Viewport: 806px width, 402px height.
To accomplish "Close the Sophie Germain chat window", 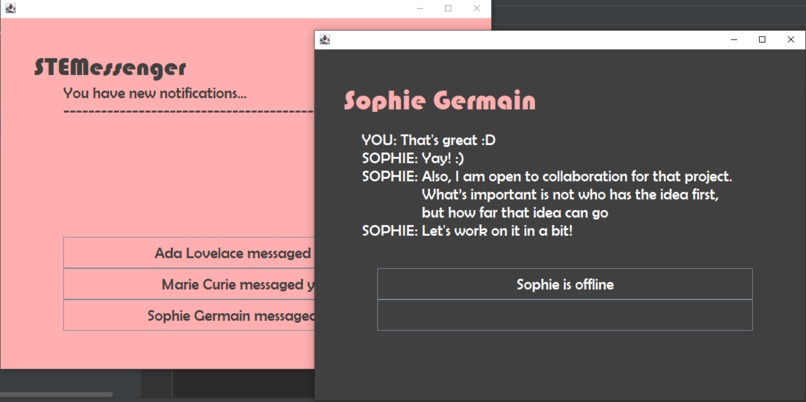I will tap(791, 40).
